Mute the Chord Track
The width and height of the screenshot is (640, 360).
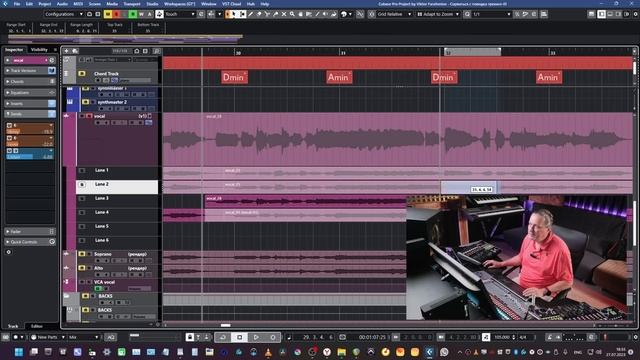(x=82, y=74)
